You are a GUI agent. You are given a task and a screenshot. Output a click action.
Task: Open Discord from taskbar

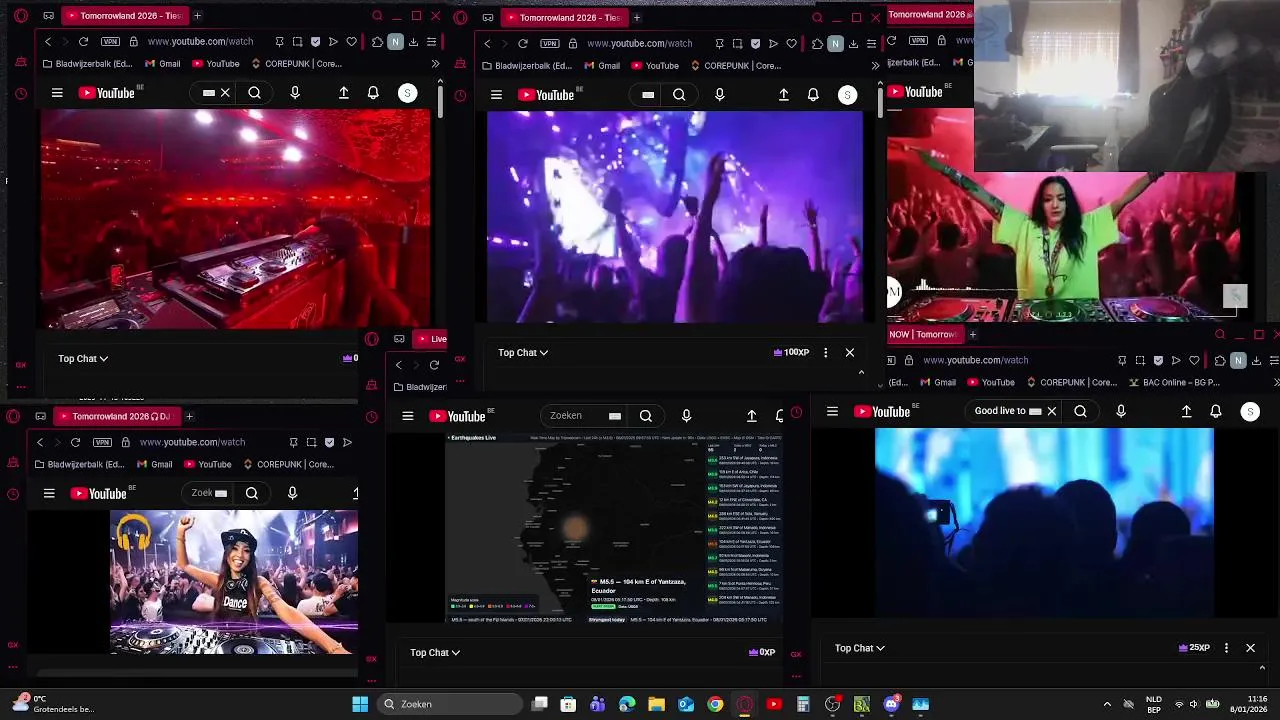click(x=891, y=704)
